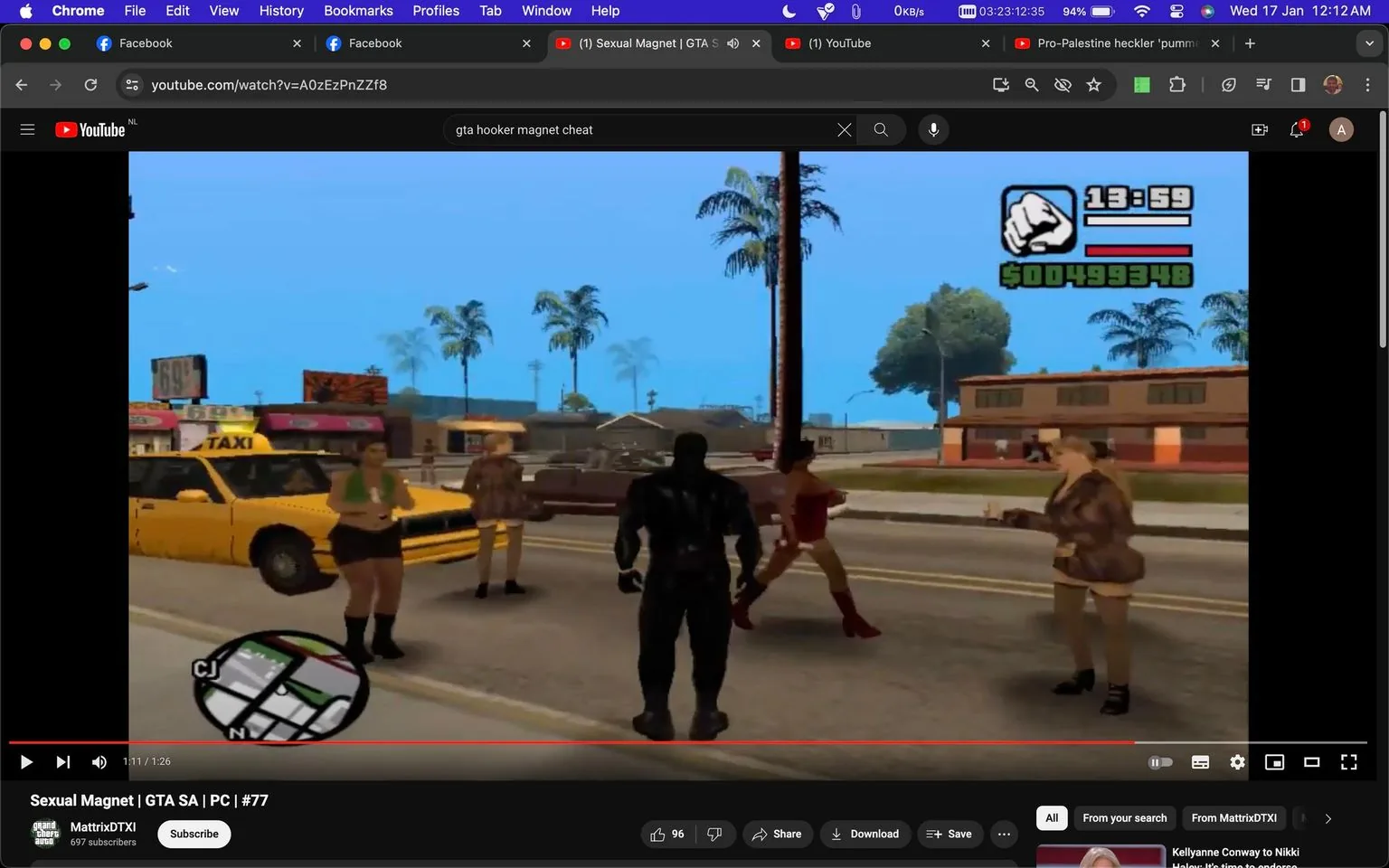Open the more actions menu under the video
Viewport: 1389px width, 868px height.
pyautogui.click(x=1003, y=834)
